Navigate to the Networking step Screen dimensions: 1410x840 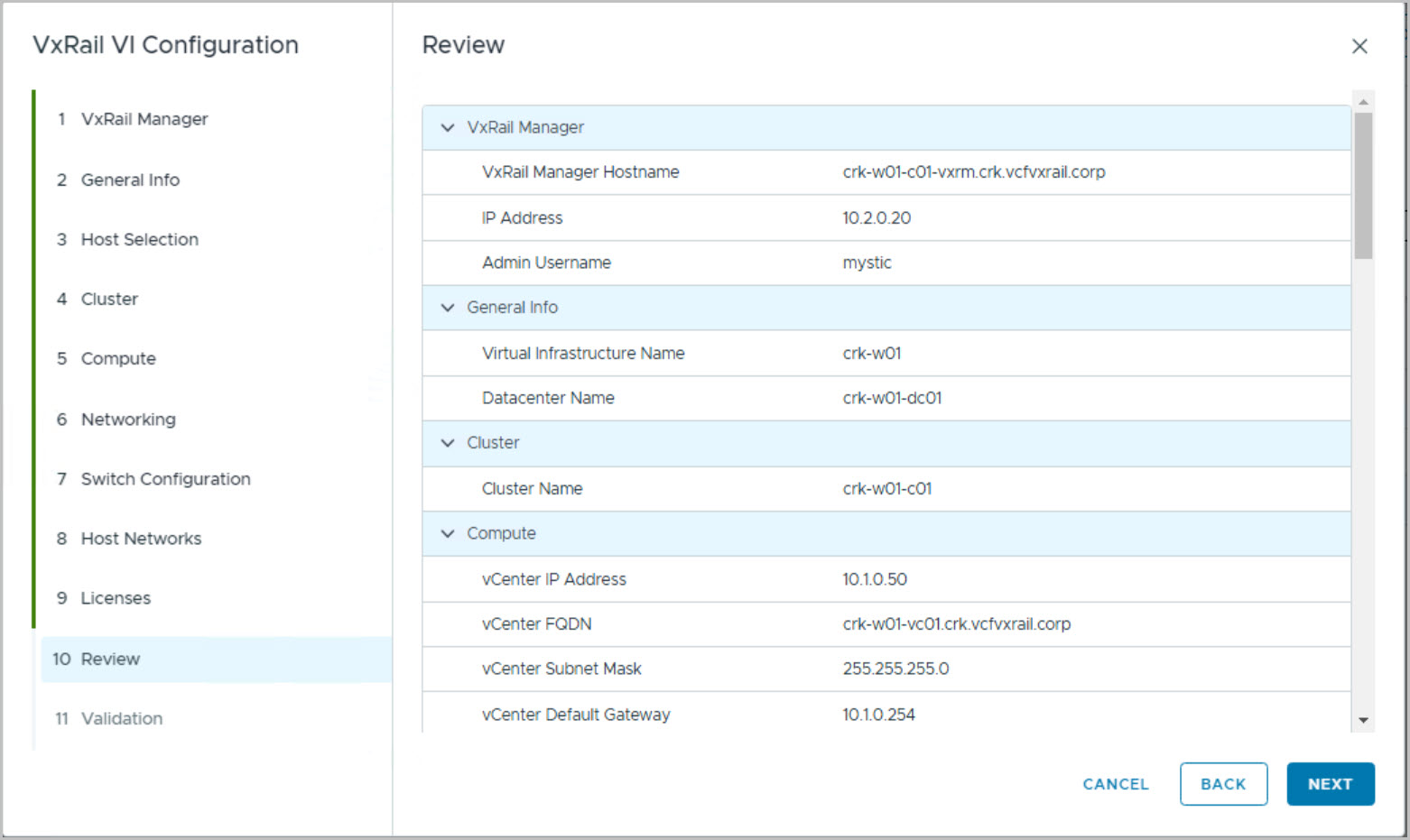point(128,419)
